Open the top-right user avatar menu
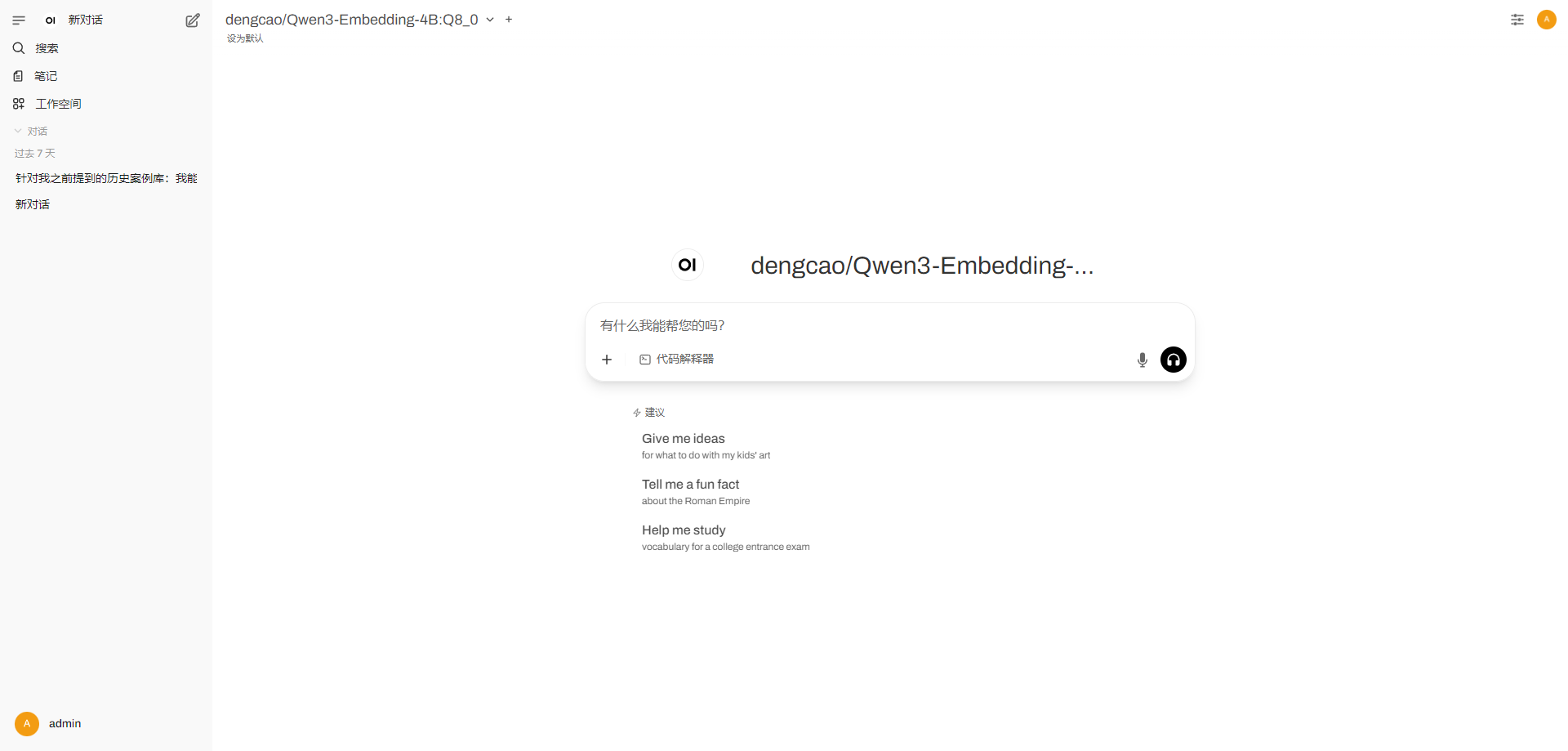 tap(1547, 20)
